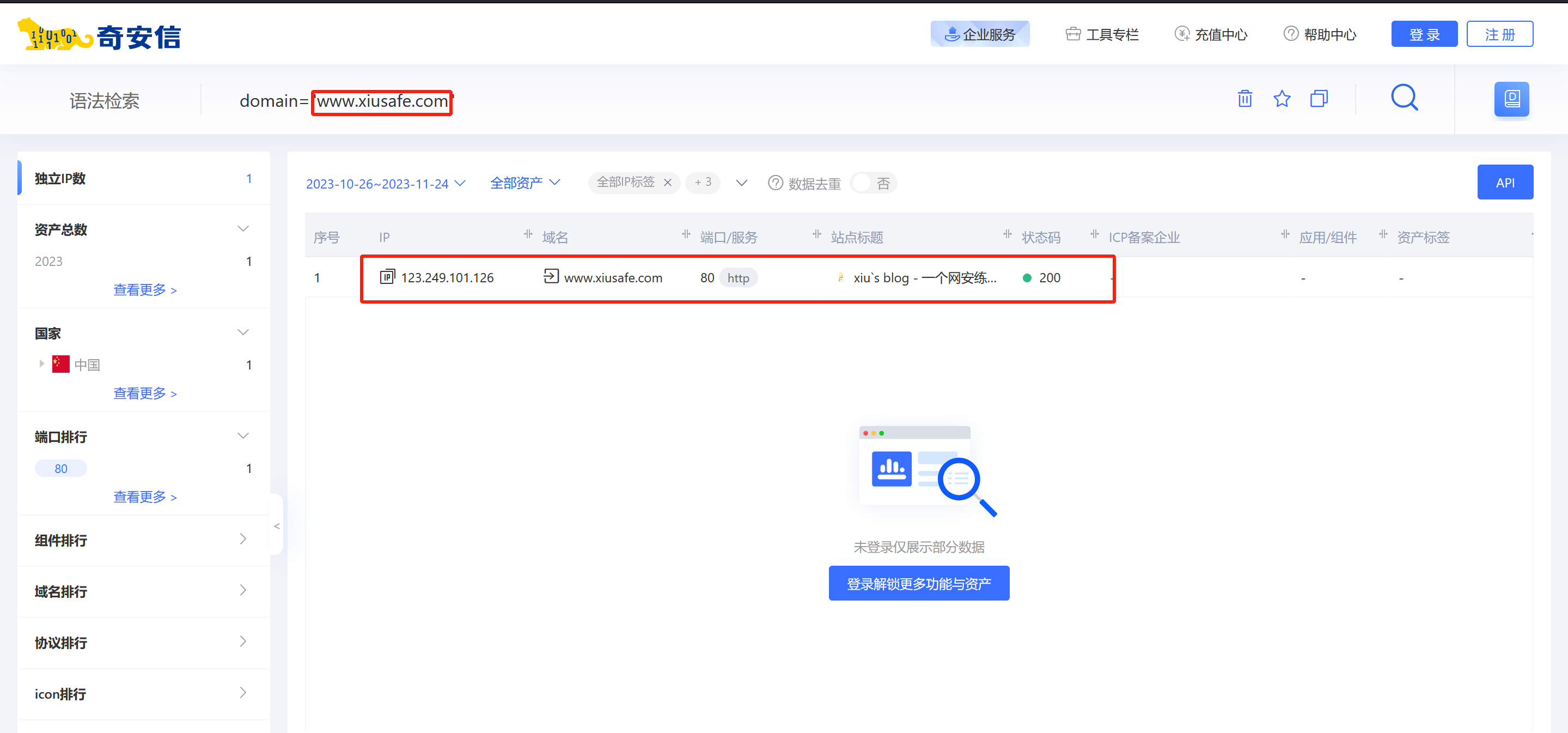Select the port 80 filter pill
The image size is (1568, 733).
[61, 469]
